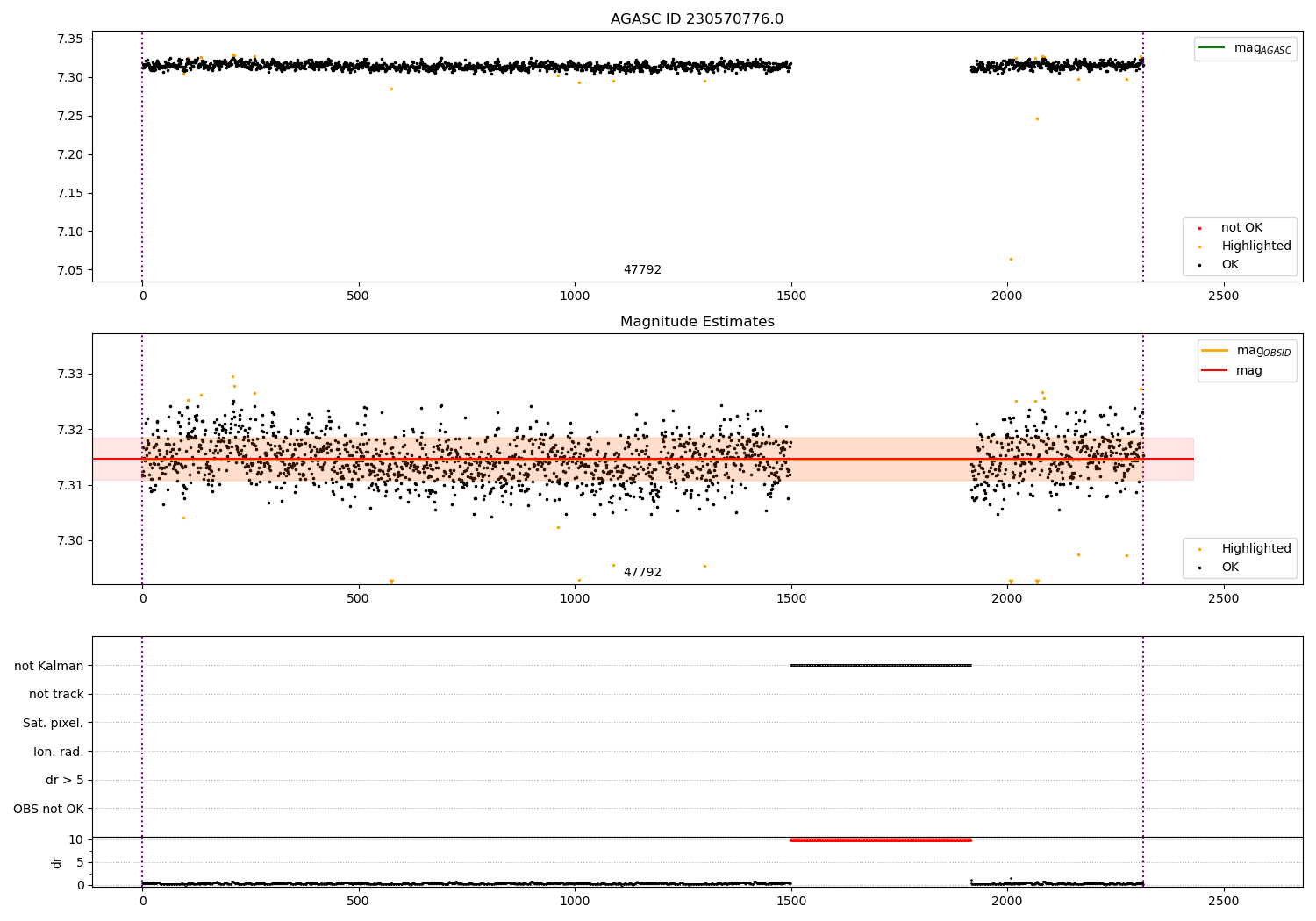Click the rotated "dr" y-axis label
Screen dimensions: 1316x921
point(57,862)
